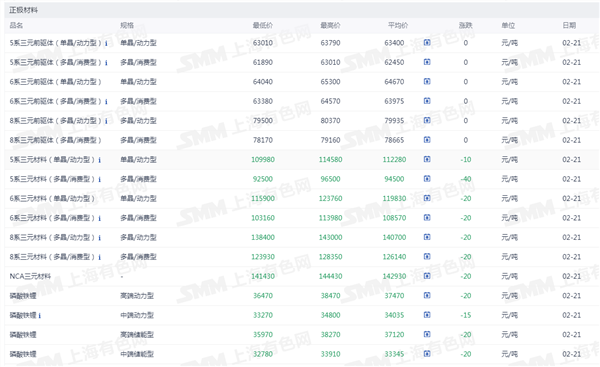
Task: Click info icon beside 5系三元前驱体（单晶/动力型）
Action: pos(106,43)
